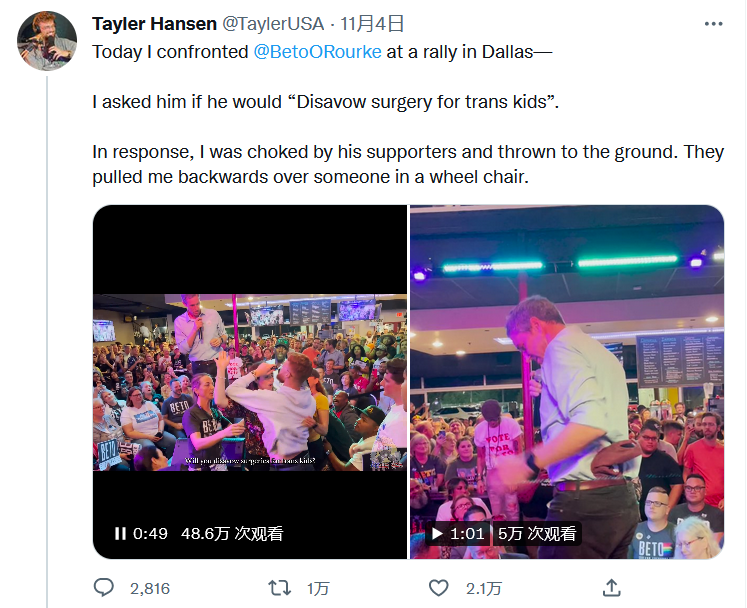Open the share tweet icon

pyautogui.click(x=612, y=588)
